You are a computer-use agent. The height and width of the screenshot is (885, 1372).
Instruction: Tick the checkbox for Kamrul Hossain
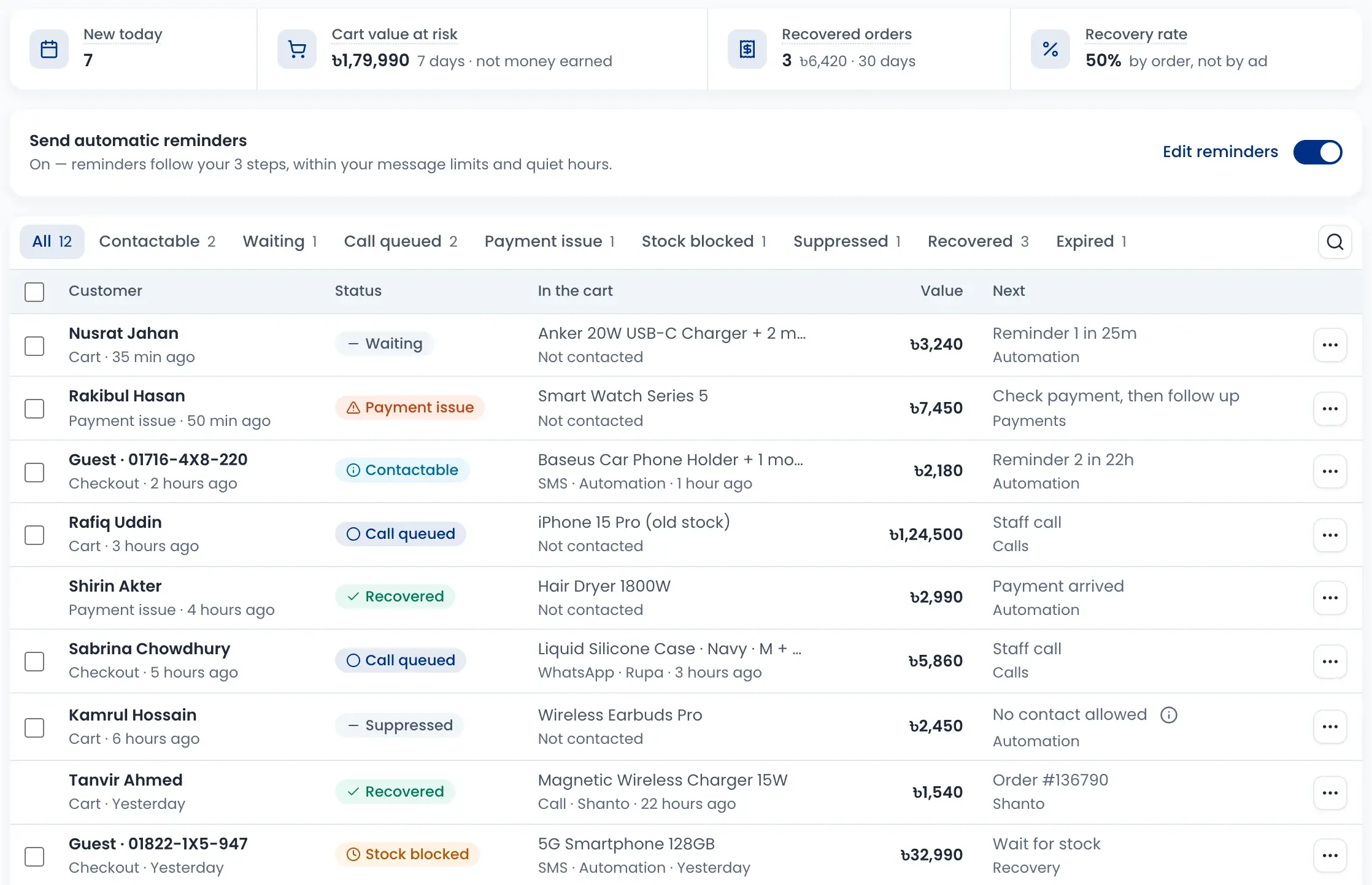coord(34,727)
